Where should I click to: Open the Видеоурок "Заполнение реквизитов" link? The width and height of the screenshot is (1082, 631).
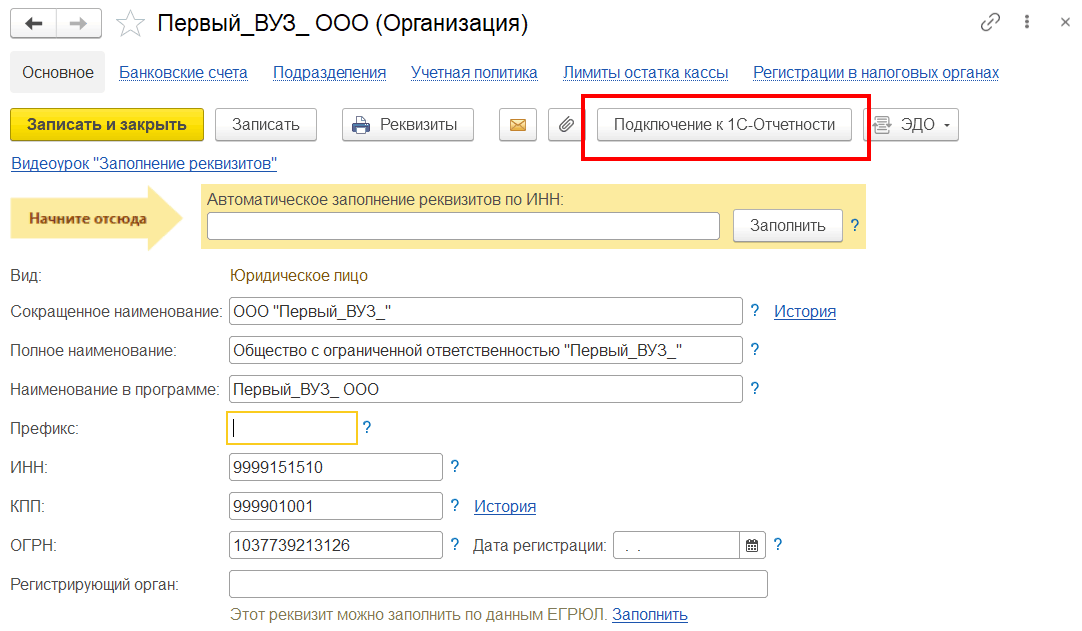coord(143,163)
